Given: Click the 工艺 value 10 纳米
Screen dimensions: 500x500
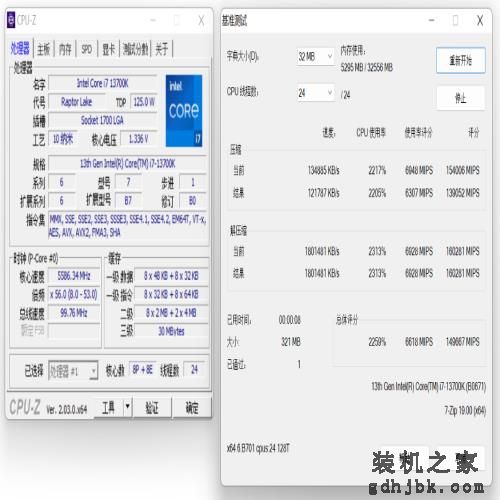Looking at the screenshot, I should [x=63, y=139].
